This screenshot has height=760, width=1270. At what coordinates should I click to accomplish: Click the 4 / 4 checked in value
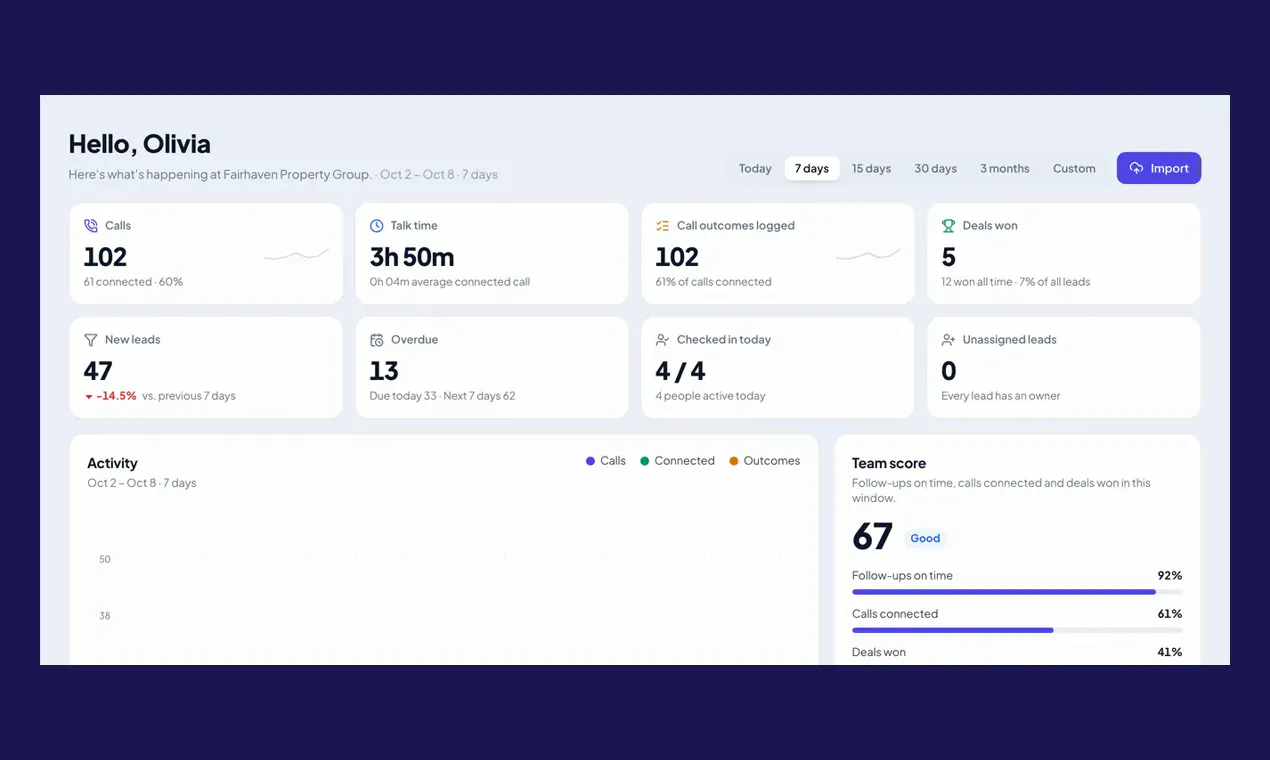680,371
